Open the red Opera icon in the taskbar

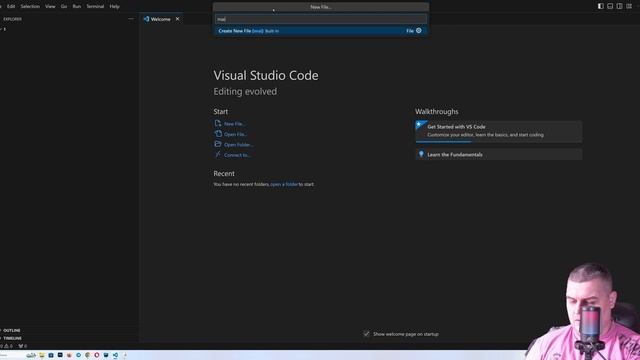97,355
